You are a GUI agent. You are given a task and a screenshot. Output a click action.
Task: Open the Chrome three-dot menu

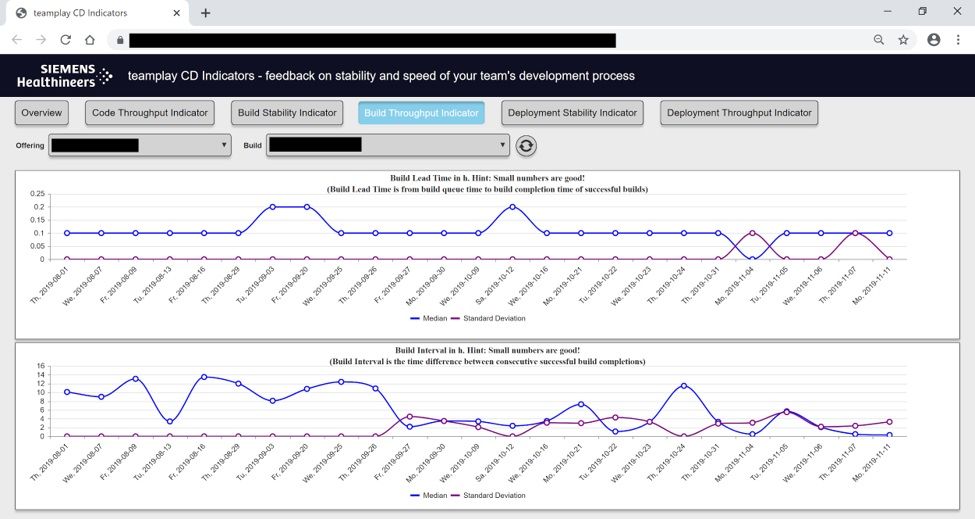[x=958, y=40]
